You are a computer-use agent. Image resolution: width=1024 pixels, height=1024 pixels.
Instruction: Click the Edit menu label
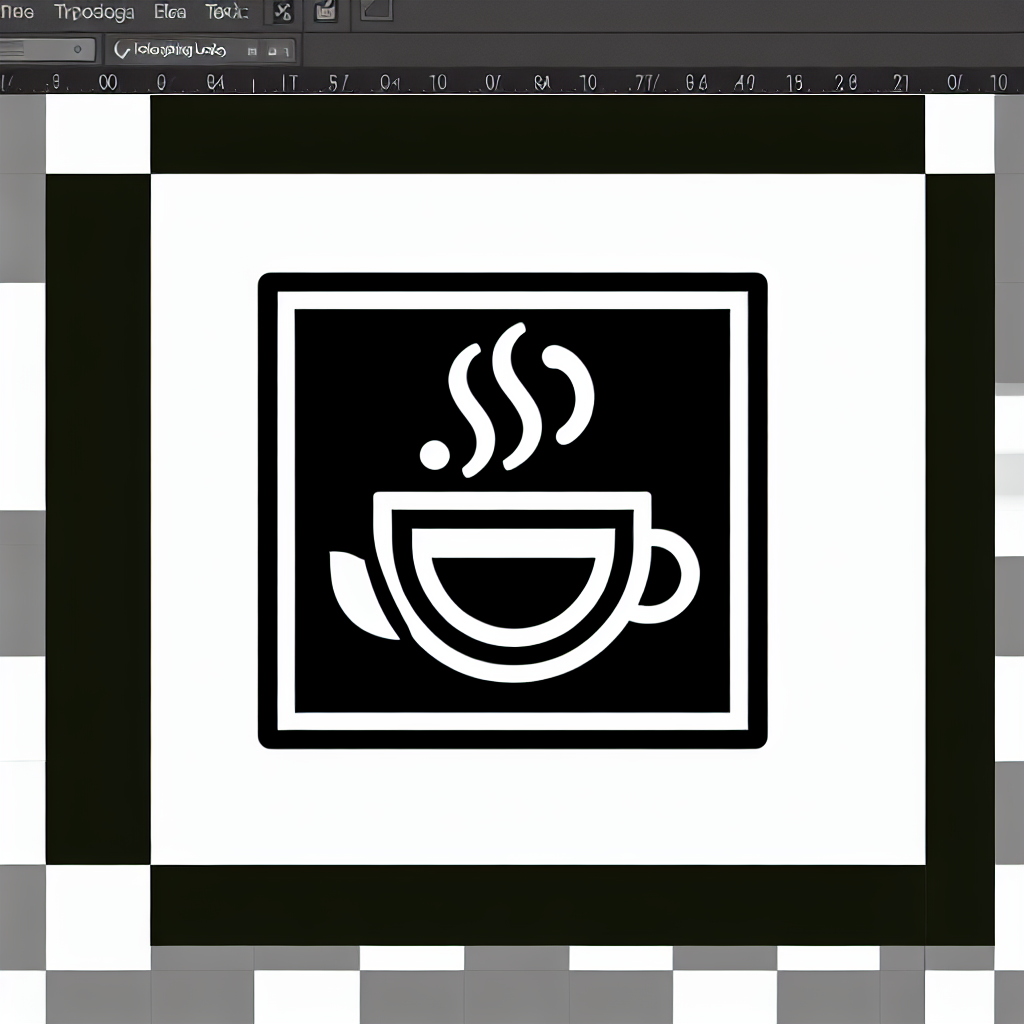point(168,13)
